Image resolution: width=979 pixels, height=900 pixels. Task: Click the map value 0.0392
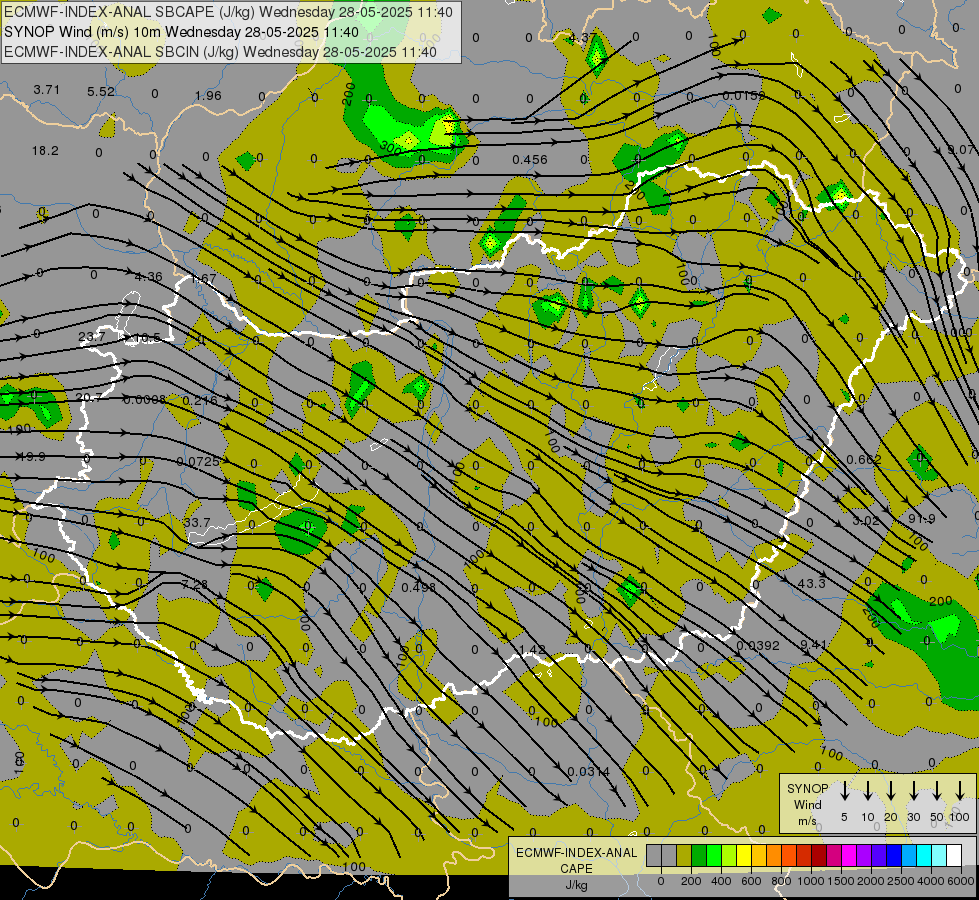pyautogui.click(x=758, y=646)
